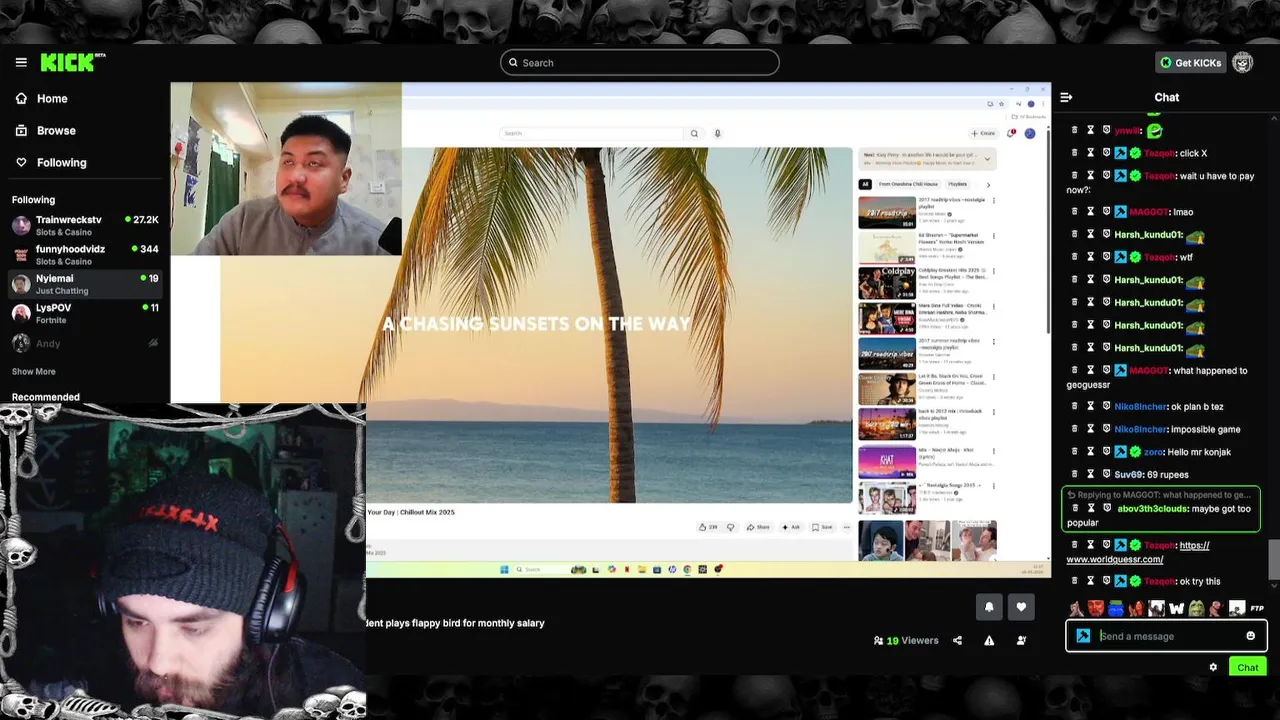Click Windows Start icon in streamed taskbar
This screenshot has height=720, width=1280.
point(506,570)
